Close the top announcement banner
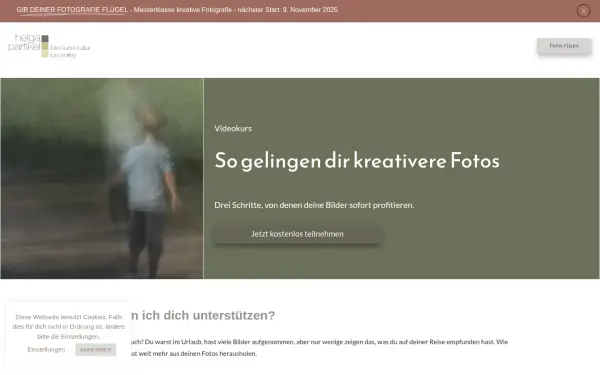 [x=584, y=11]
